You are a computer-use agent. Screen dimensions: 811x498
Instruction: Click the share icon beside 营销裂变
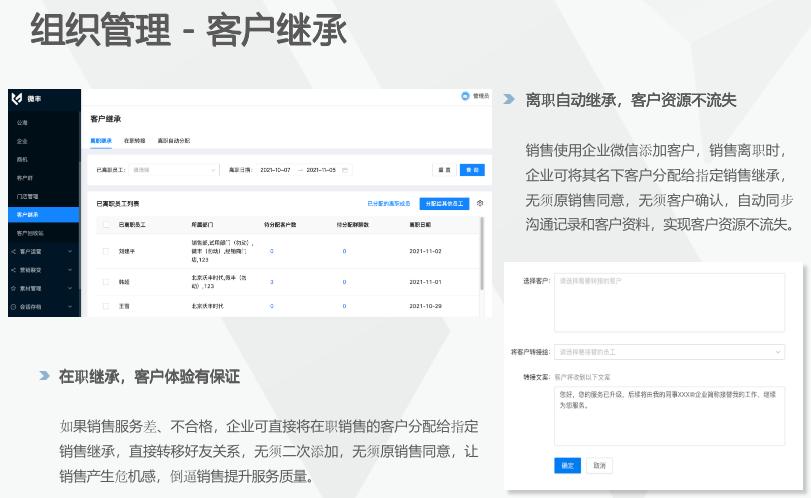13,270
